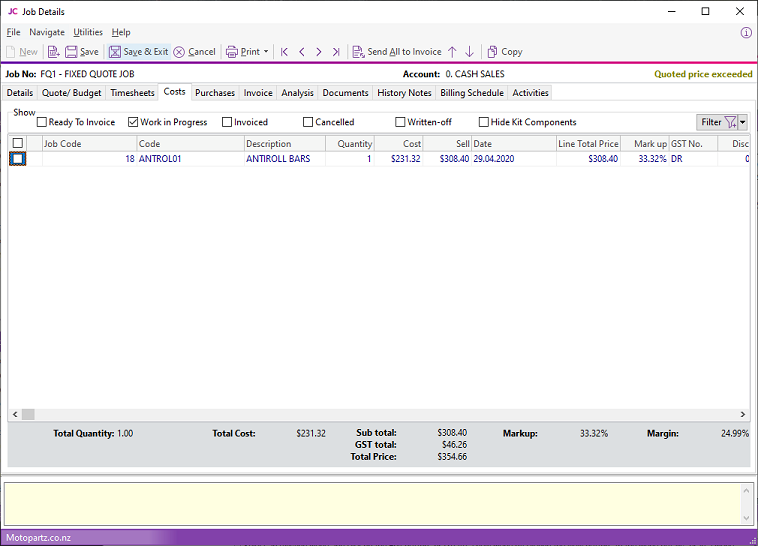
Task: Go to the first record arrow
Action: (x=284, y=51)
